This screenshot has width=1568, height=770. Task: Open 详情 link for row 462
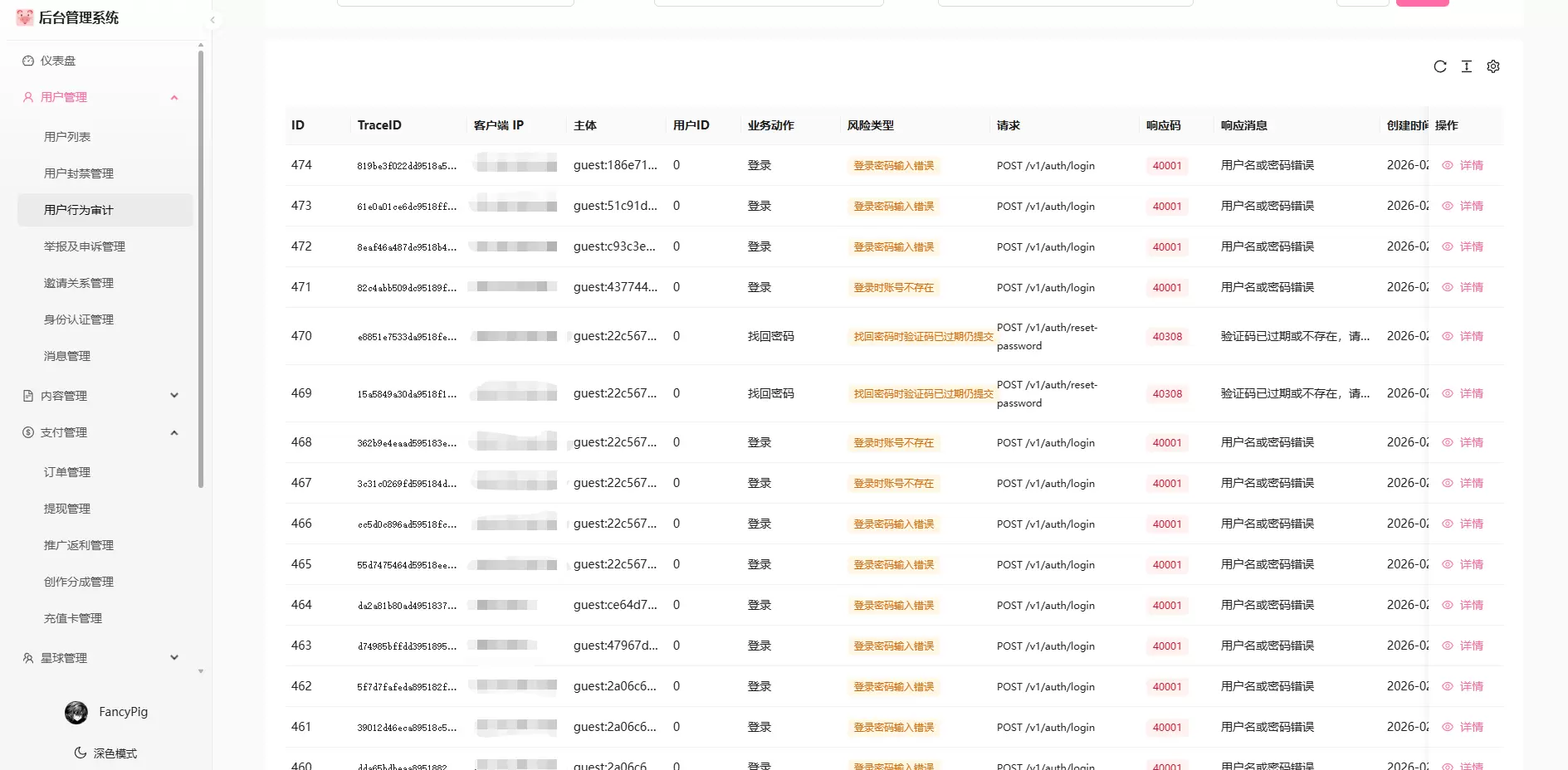point(1471,686)
